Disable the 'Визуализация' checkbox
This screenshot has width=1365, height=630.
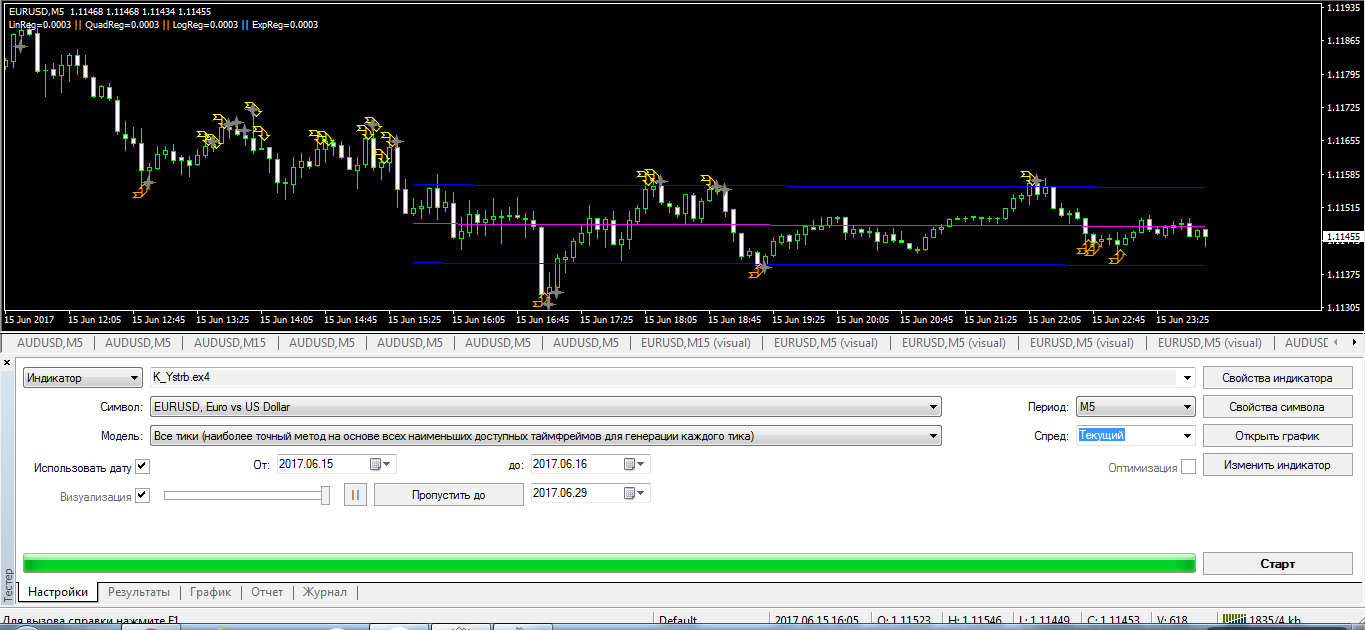click(x=142, y=495)
